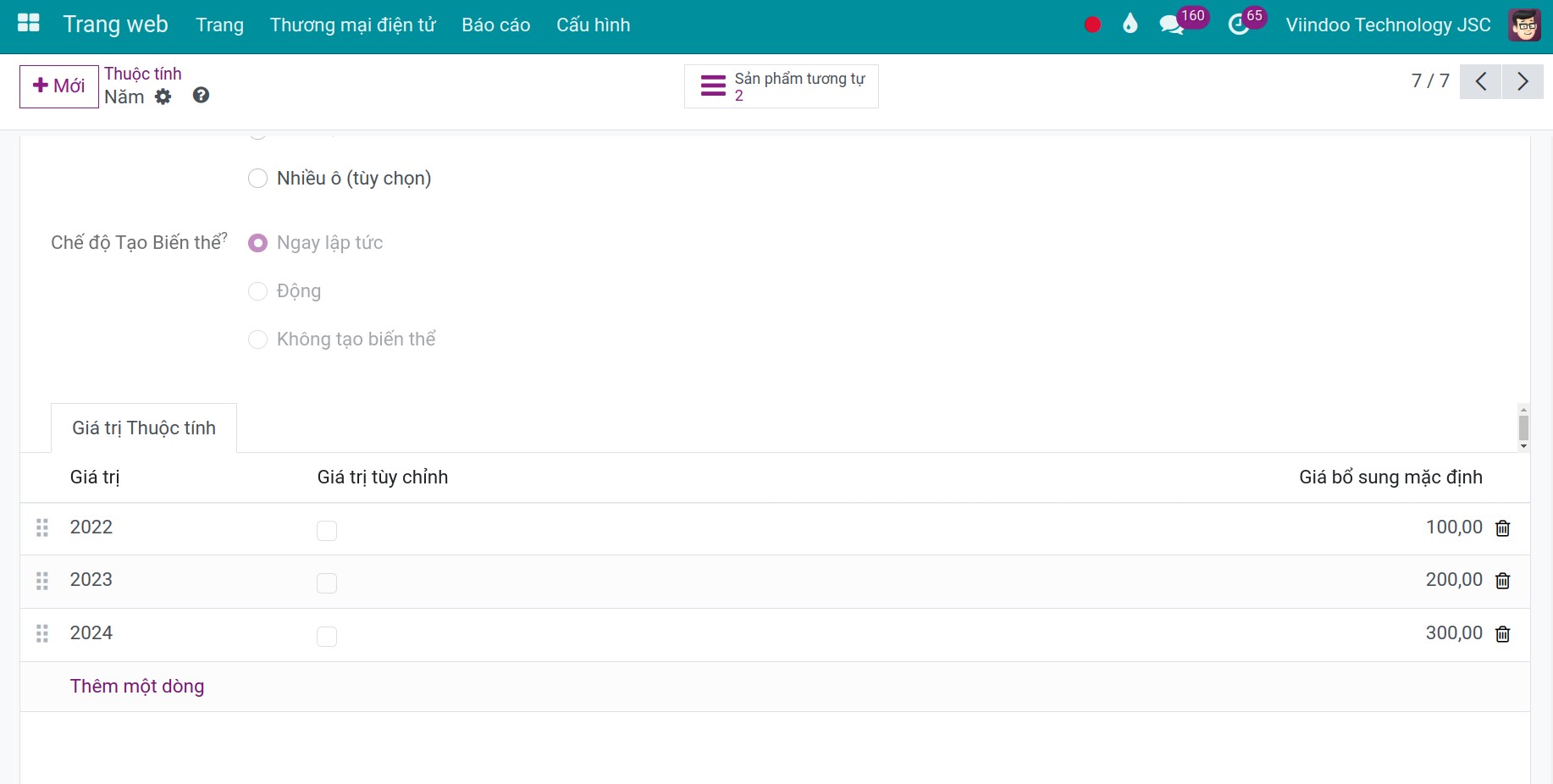Tick the custom value checkbox for 2023
This screenshot has width=1553, height=784.
click(327, 583)
